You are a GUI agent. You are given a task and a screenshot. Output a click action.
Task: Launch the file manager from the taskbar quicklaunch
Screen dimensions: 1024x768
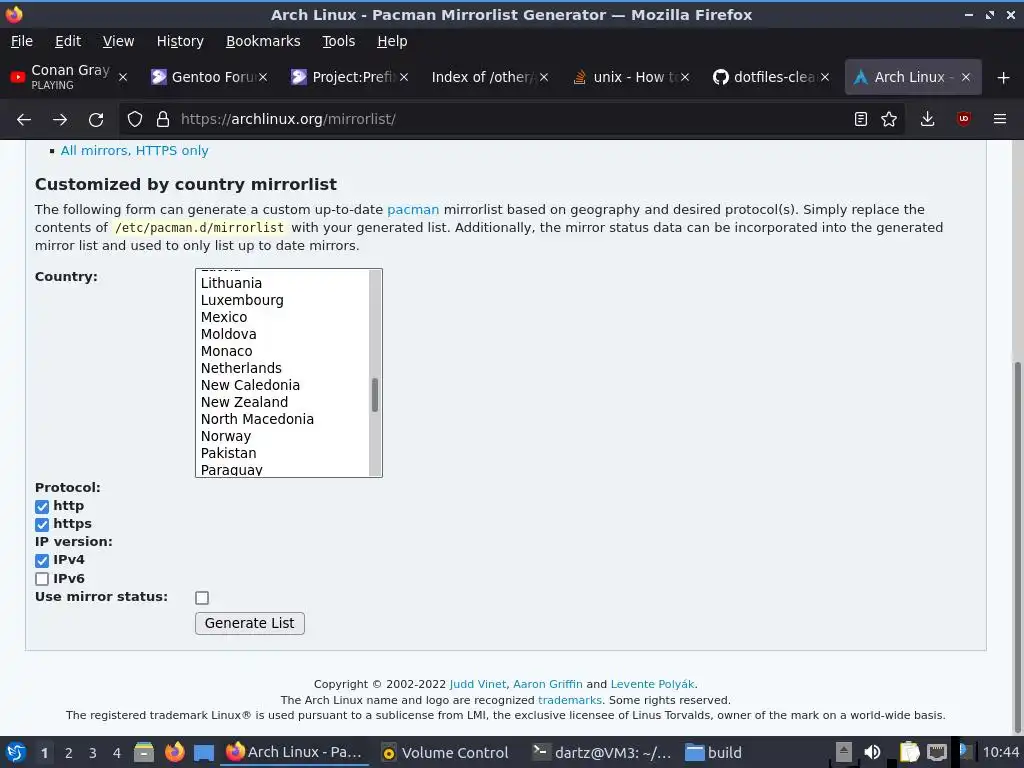tap(144, 752)
